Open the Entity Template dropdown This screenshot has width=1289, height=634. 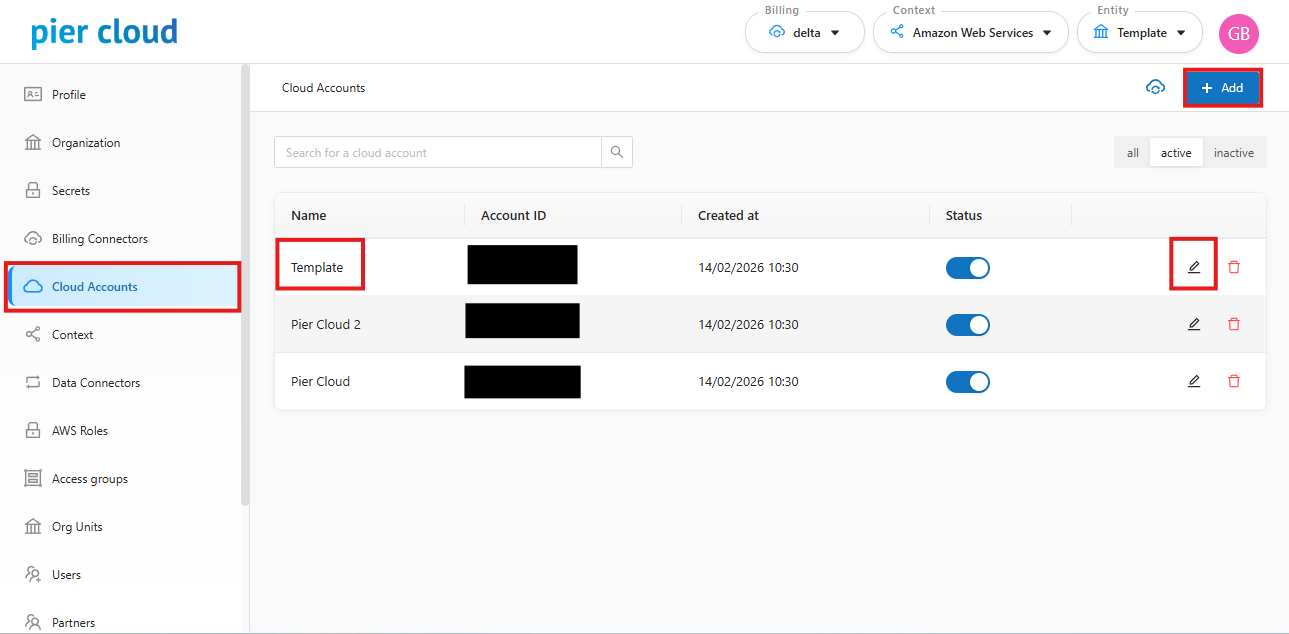pos(1140,33)
